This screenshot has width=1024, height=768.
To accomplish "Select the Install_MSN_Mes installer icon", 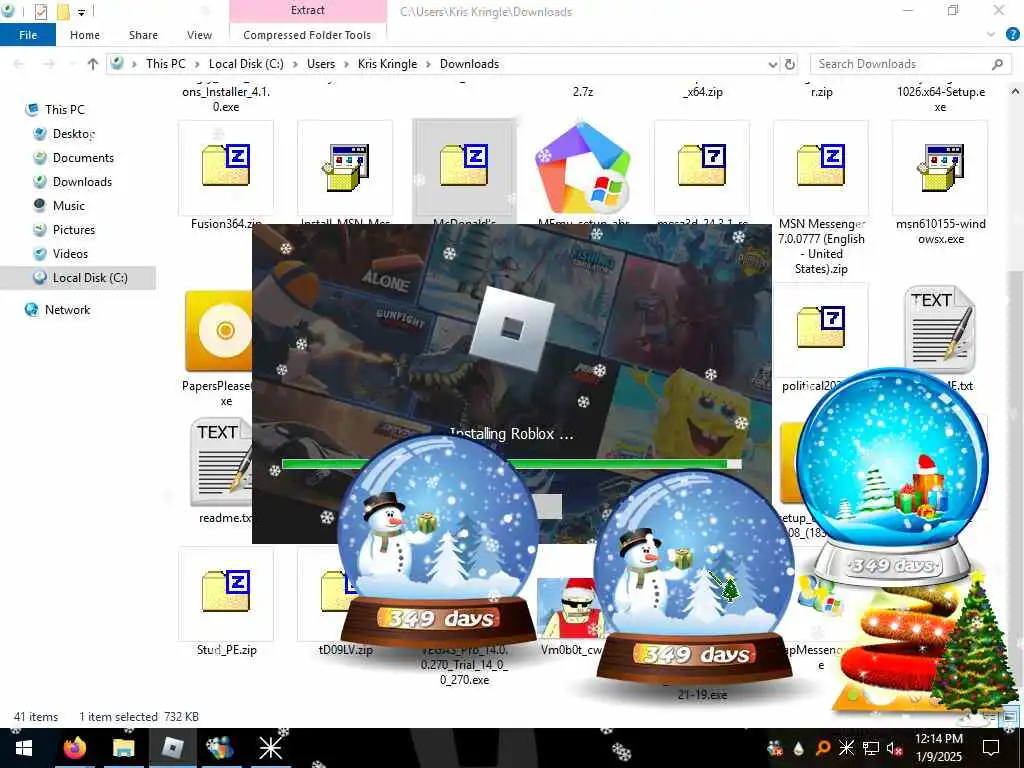I will coord(345,168).
